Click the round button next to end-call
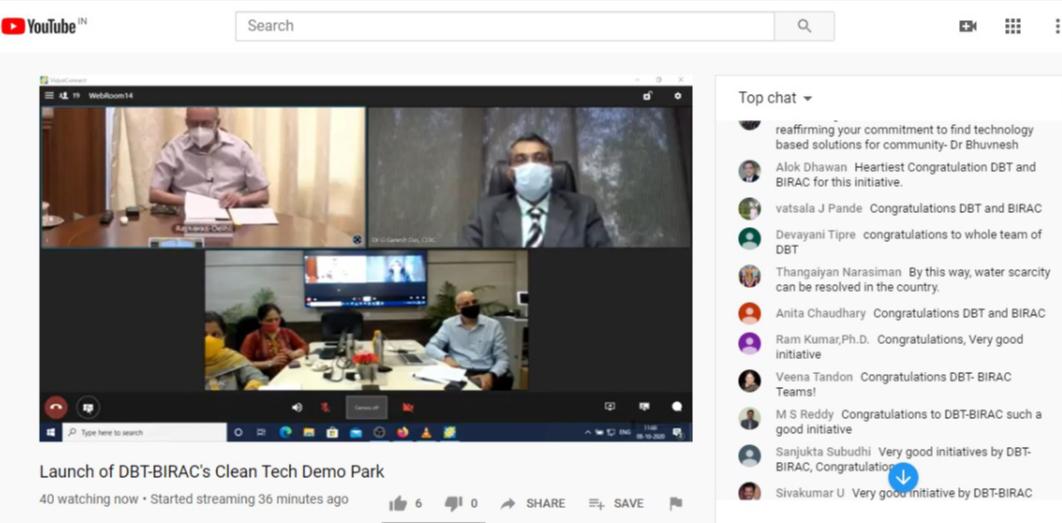The image size is (1062, 523). 87,407
